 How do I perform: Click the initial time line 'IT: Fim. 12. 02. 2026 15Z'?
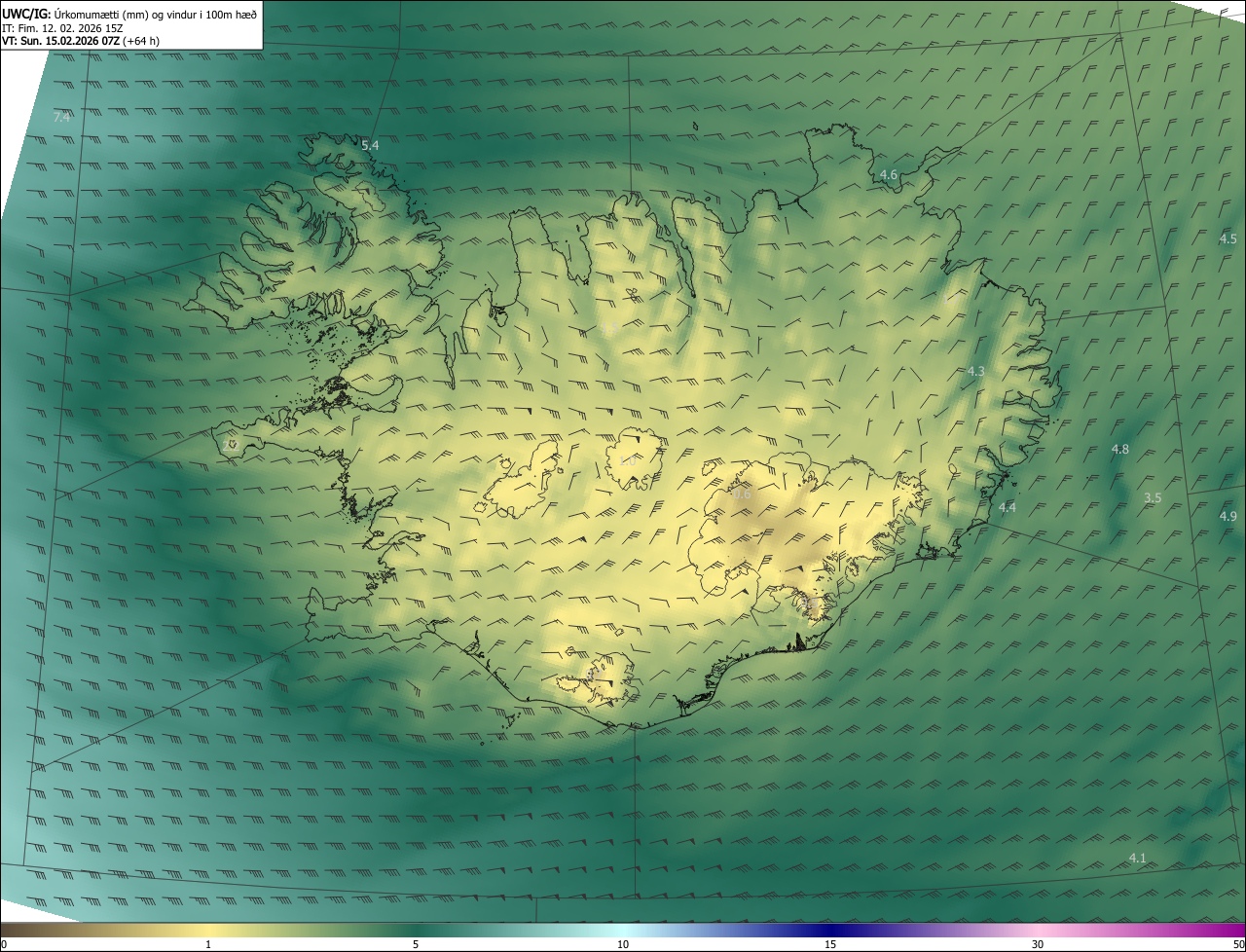tap(62, 27)
